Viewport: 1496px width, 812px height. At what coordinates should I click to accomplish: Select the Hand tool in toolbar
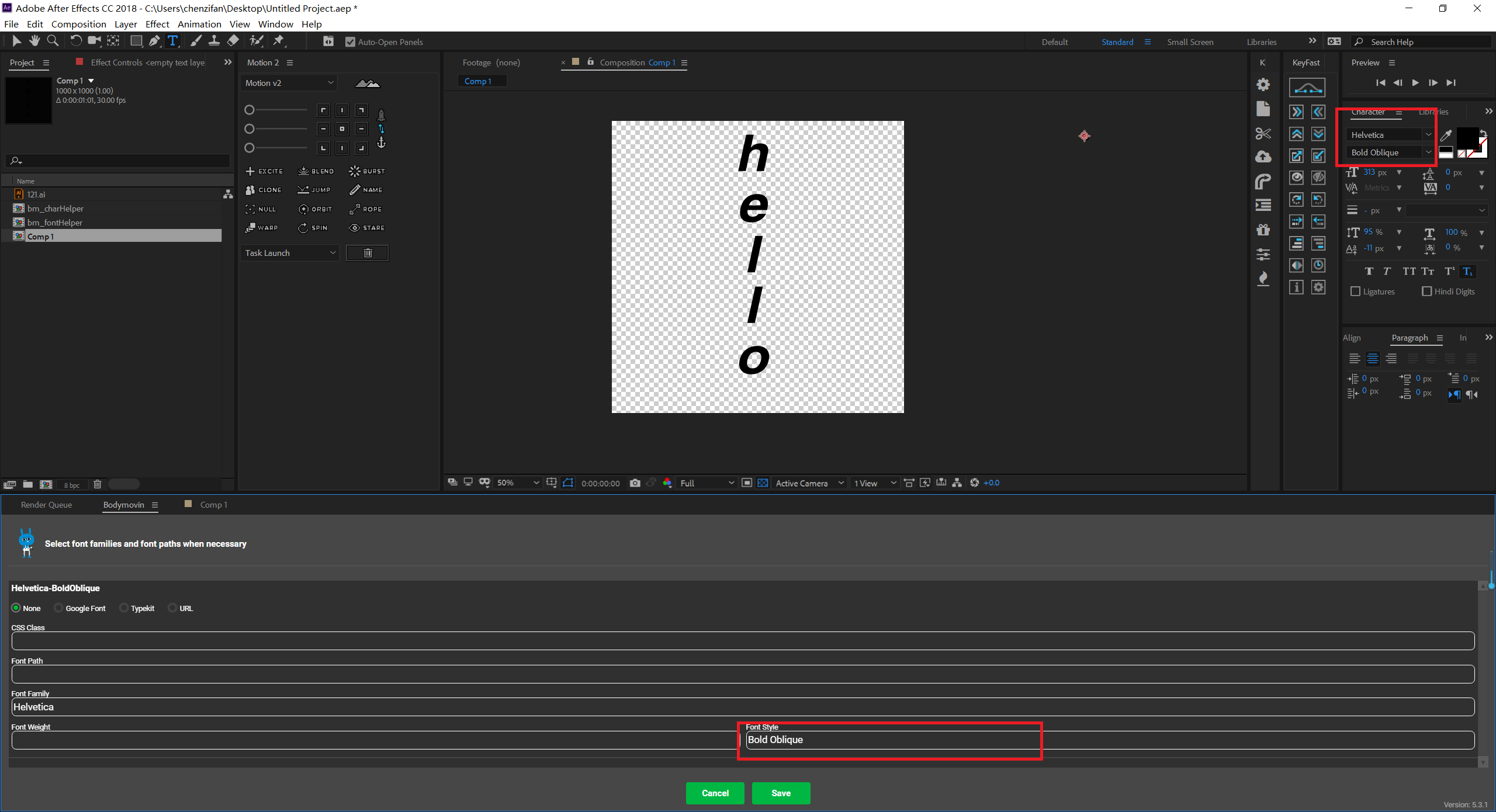34,41
